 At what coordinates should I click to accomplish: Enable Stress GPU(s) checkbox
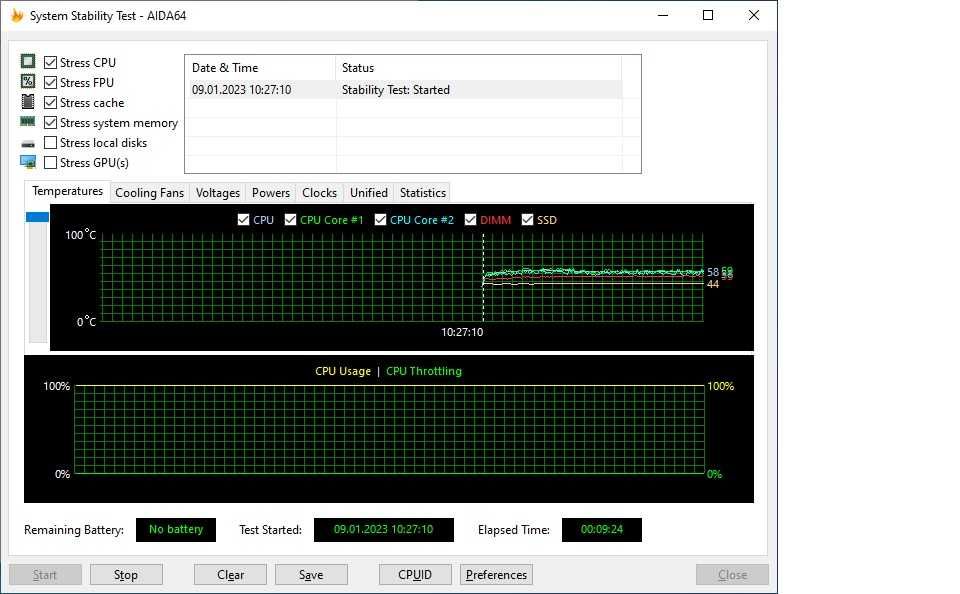pos(50,162)
